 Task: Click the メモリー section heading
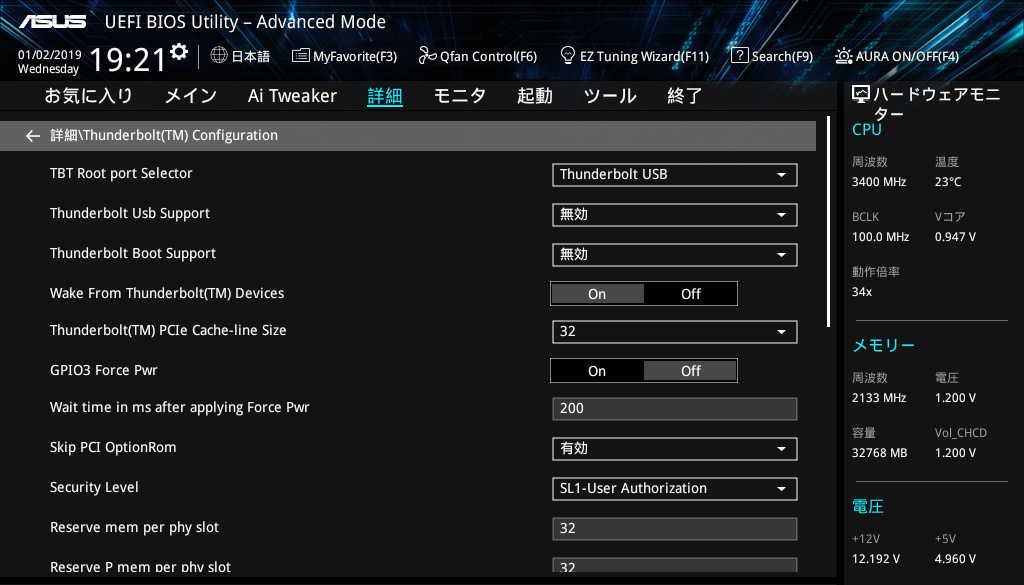(884, 345)
